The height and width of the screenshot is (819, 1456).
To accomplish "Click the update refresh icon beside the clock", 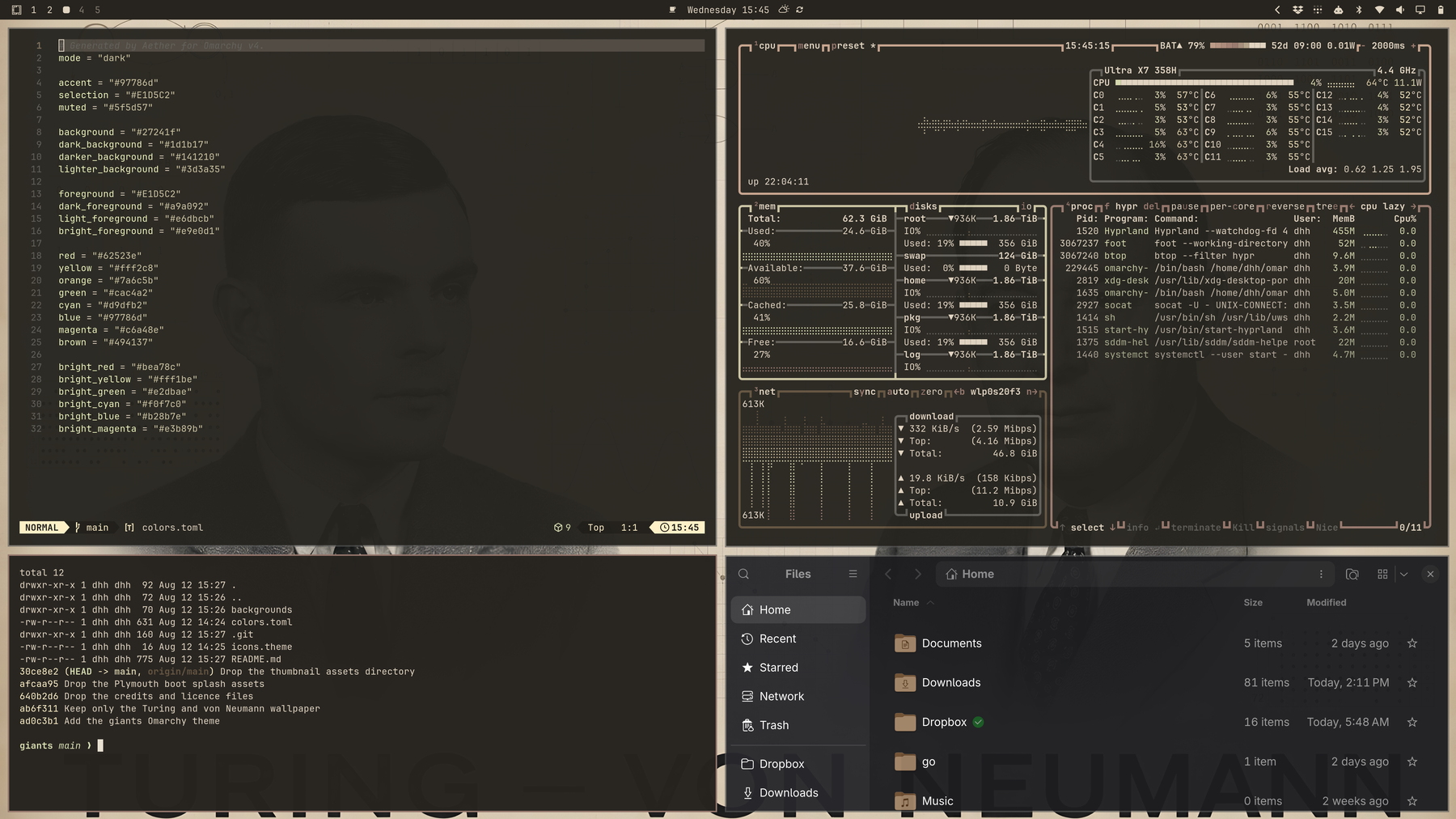I will pyautogui.click(x=799, y=10).
